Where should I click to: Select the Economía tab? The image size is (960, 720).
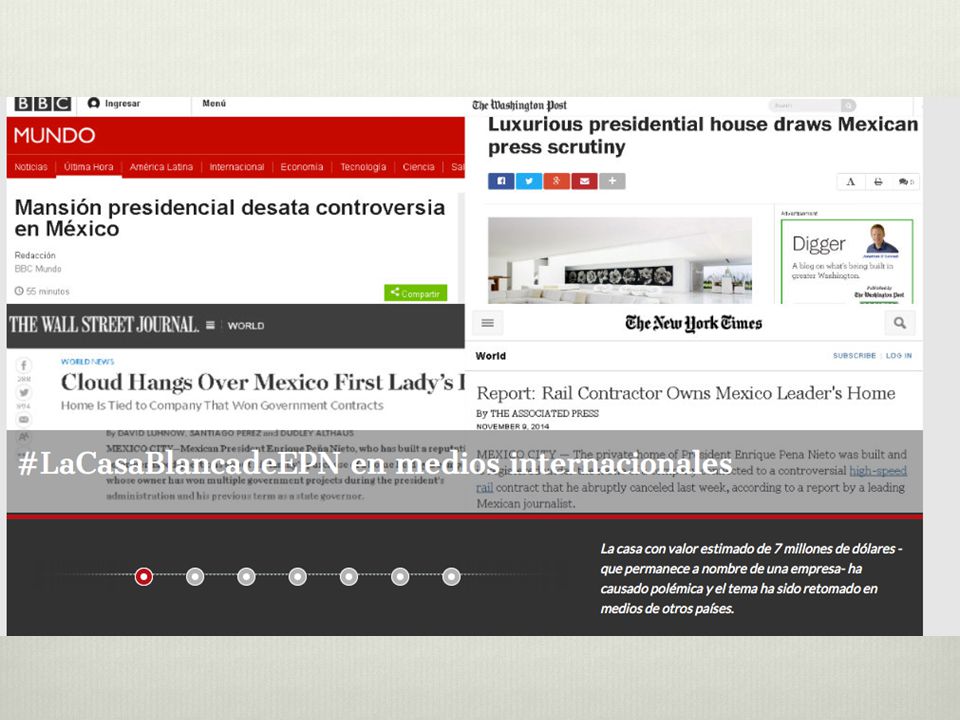tap(302, 167)
